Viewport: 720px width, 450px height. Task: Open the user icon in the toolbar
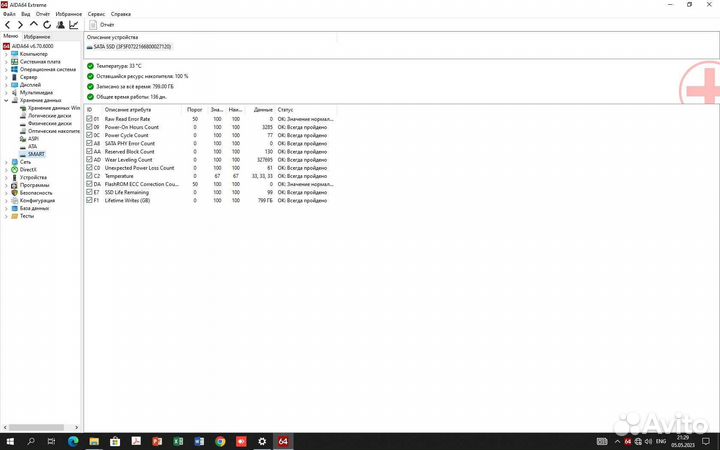point(60,25)
